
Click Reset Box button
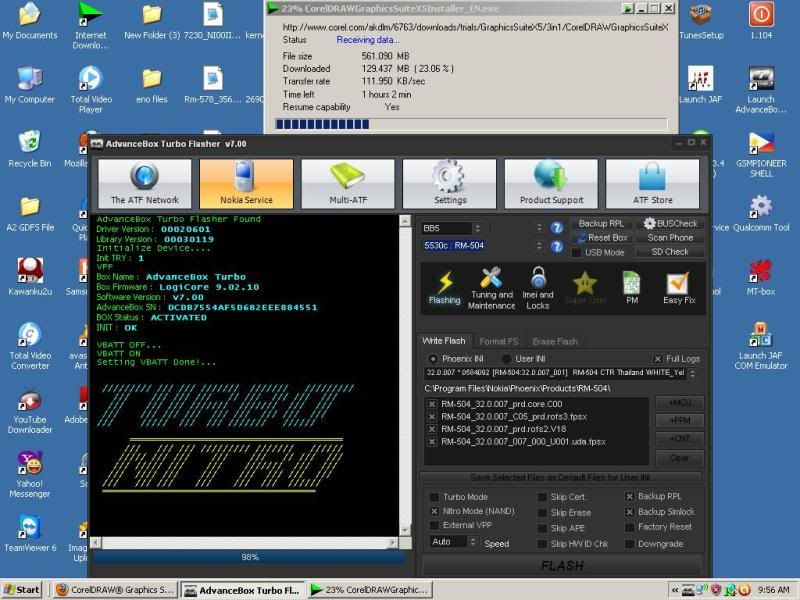coord(602,238)
